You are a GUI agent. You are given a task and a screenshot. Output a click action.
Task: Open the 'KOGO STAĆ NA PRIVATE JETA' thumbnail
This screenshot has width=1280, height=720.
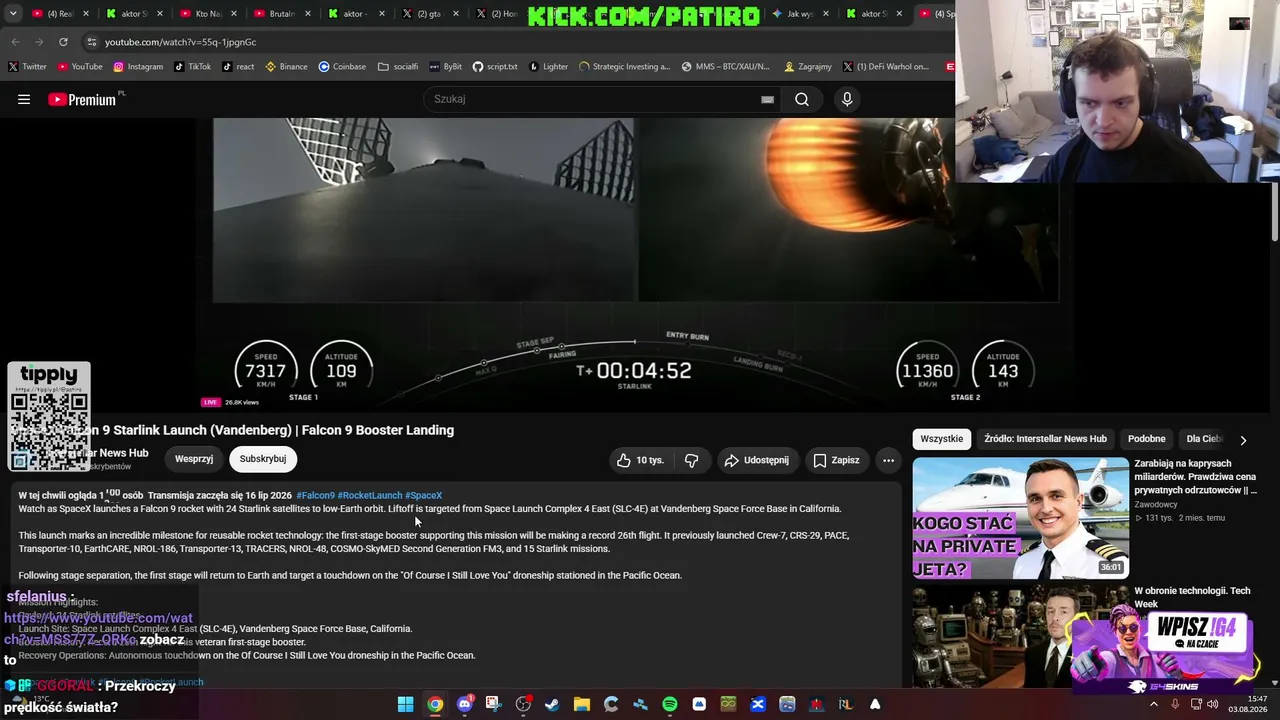[1021, 518]
